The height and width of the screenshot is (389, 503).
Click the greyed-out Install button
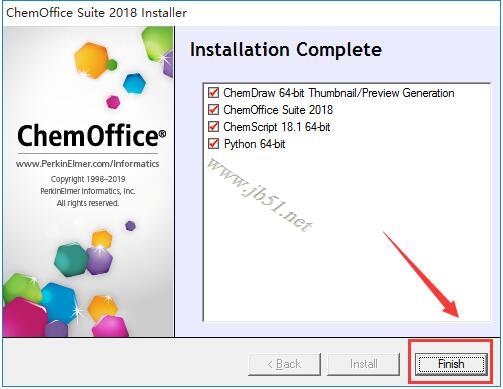[363, 364]
